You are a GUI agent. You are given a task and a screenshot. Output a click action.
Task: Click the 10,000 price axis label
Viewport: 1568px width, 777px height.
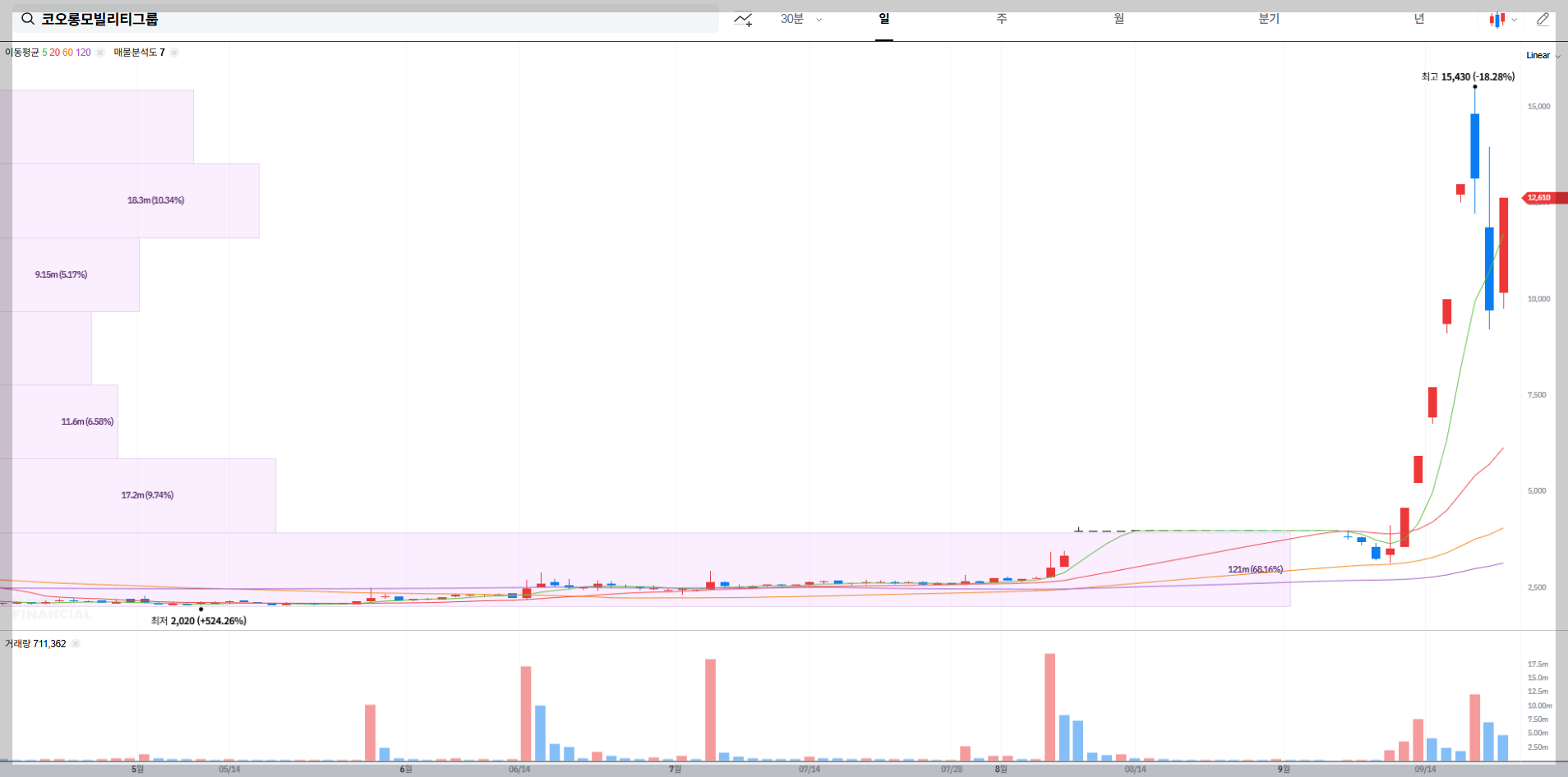[x=1538, y=299]
